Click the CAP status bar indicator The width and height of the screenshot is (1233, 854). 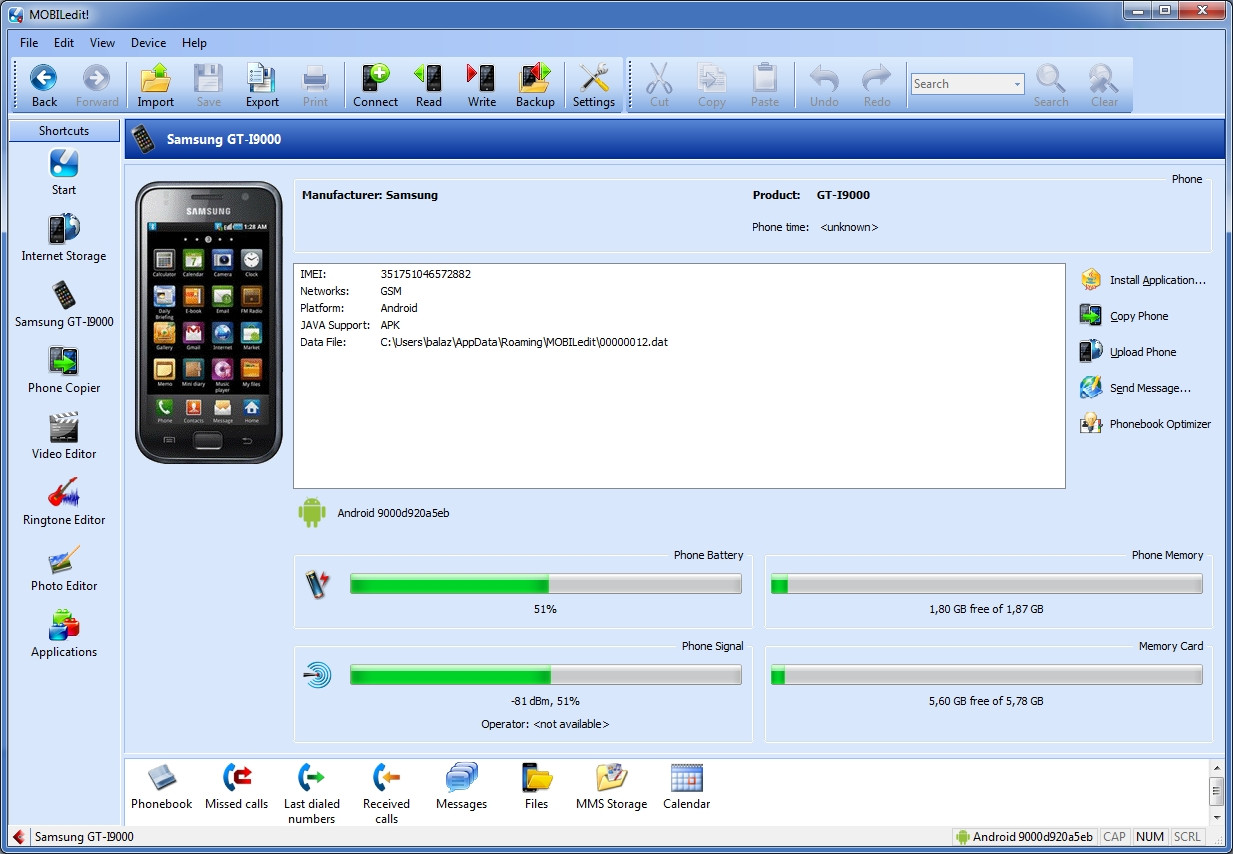[x=1114, y=837]
